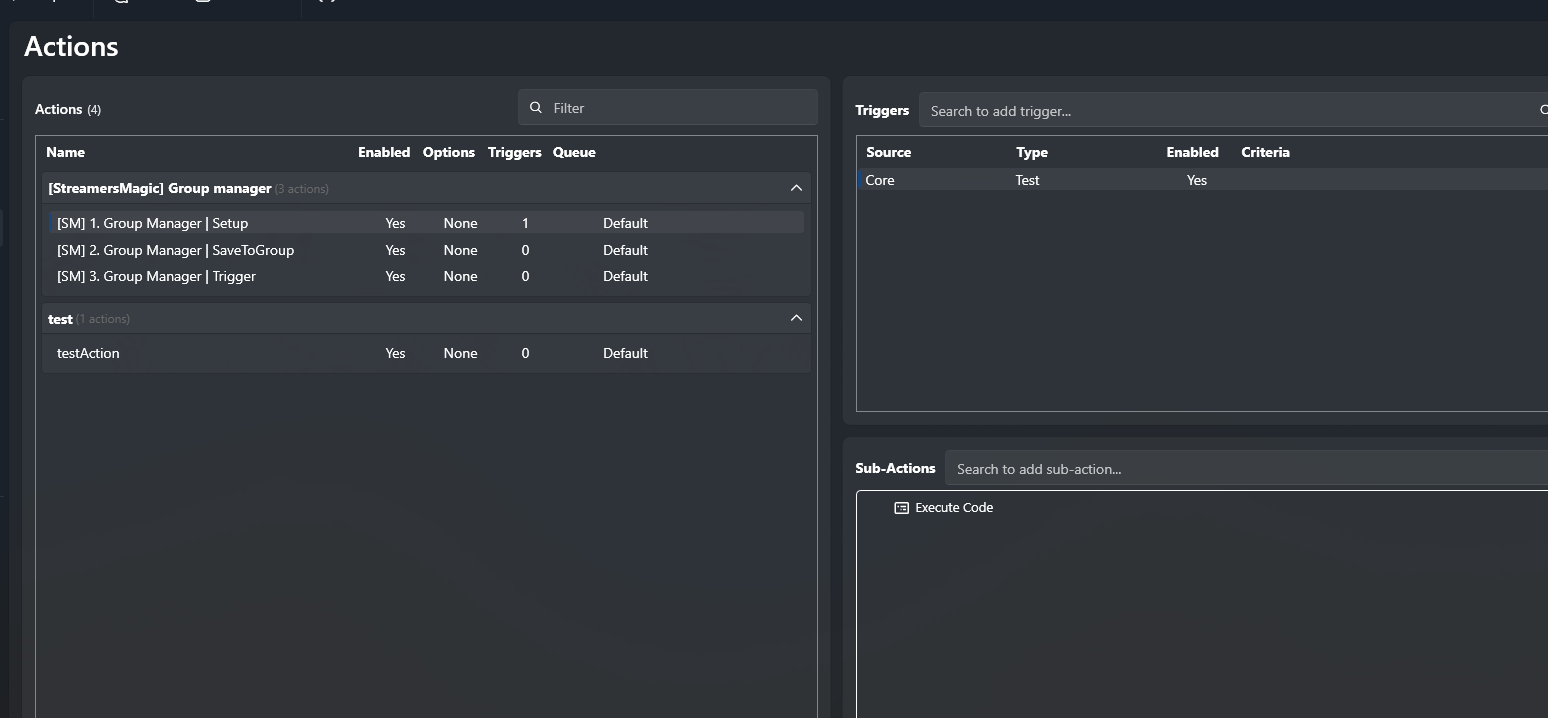Click the search icon in the Filter box
Viewport: 1548px width, 718px height.
[536, 108]
